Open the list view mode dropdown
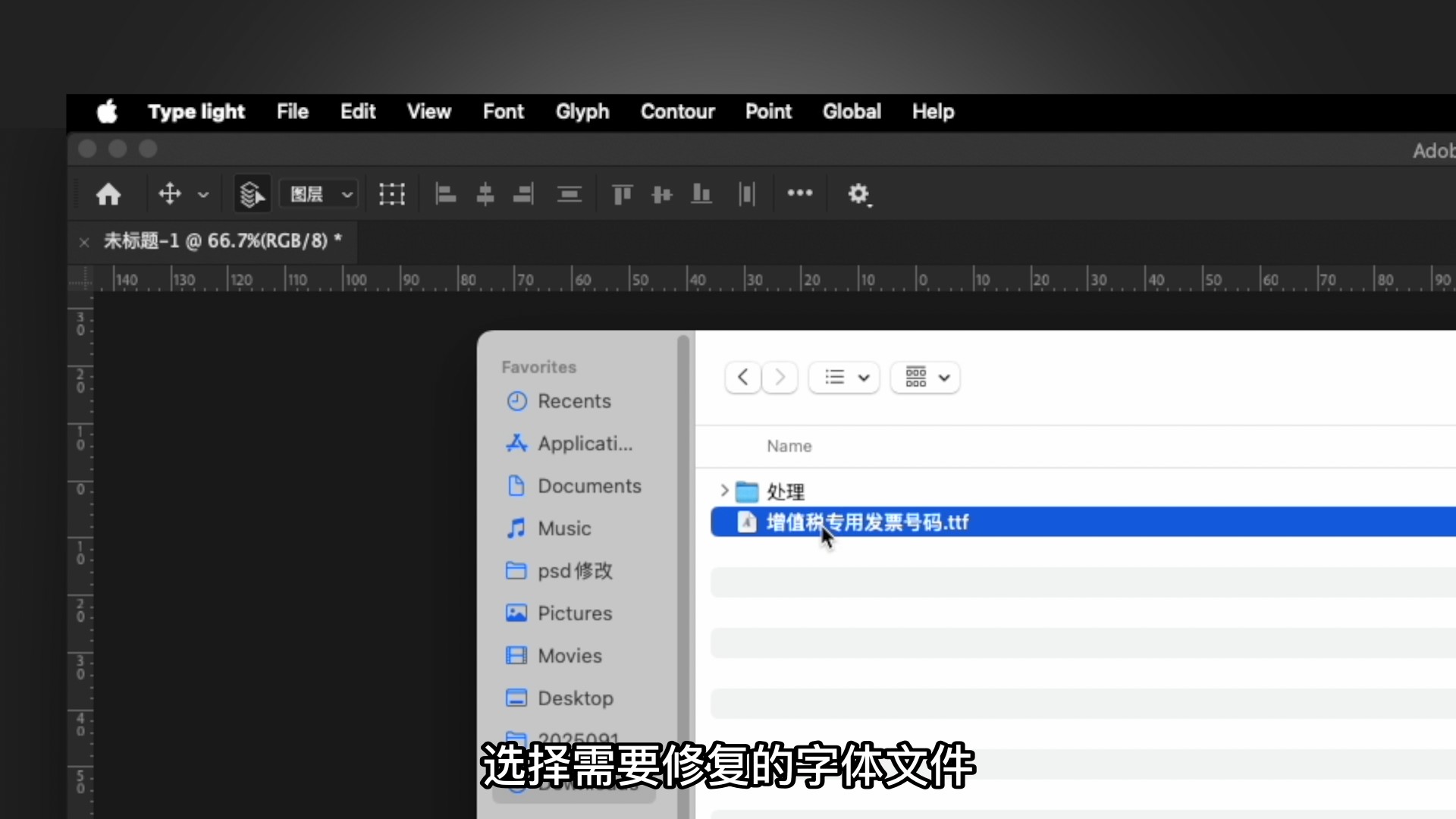1456x819 pixels. pyautogui.click(x=845, y=378)
